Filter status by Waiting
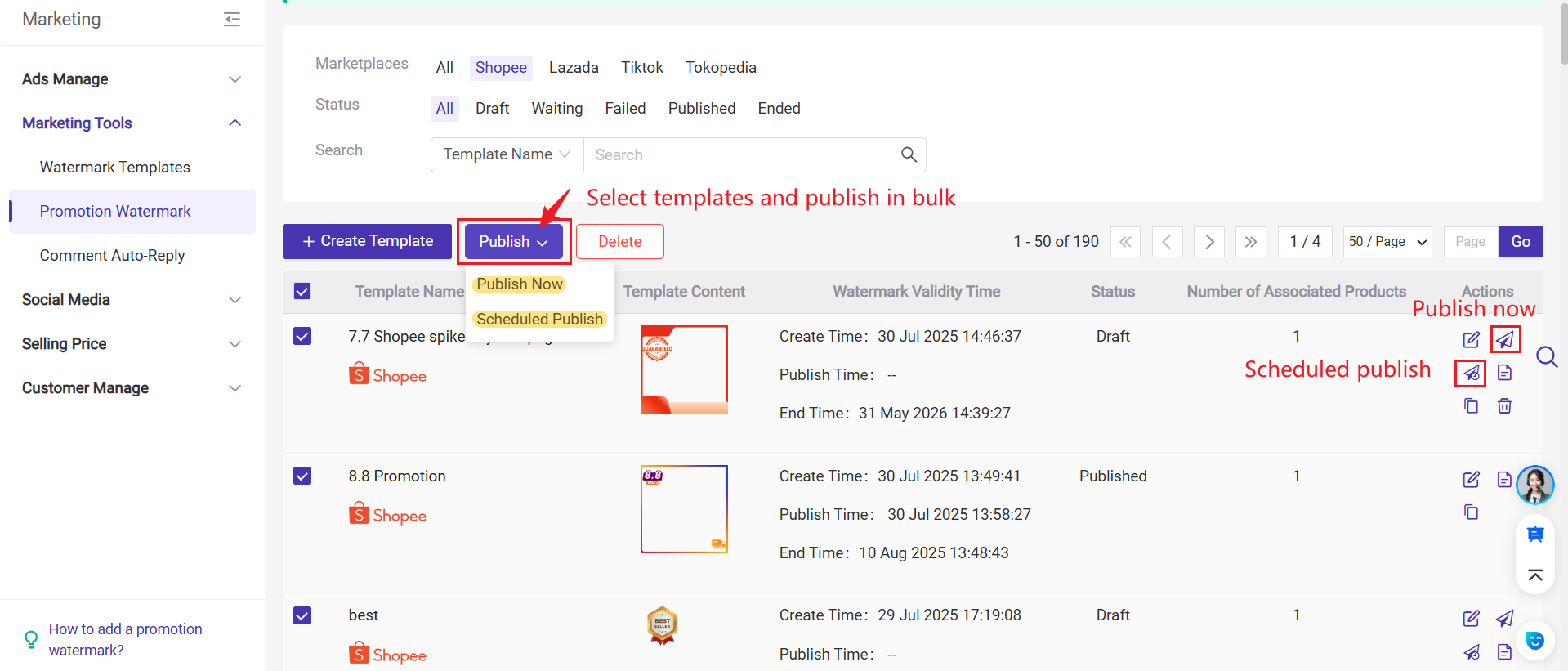Screen dimensions: 1568x671 tap(557, 109)
